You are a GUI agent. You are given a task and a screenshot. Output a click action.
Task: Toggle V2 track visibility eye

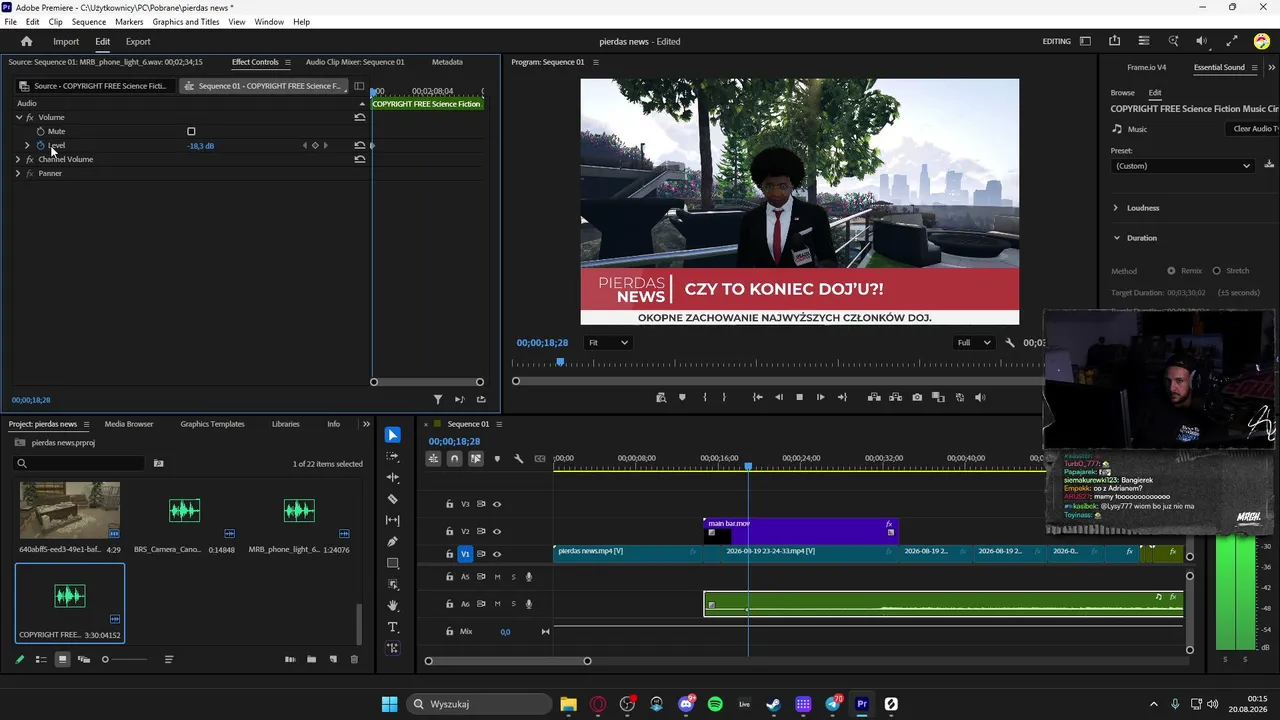click(497, 531)
